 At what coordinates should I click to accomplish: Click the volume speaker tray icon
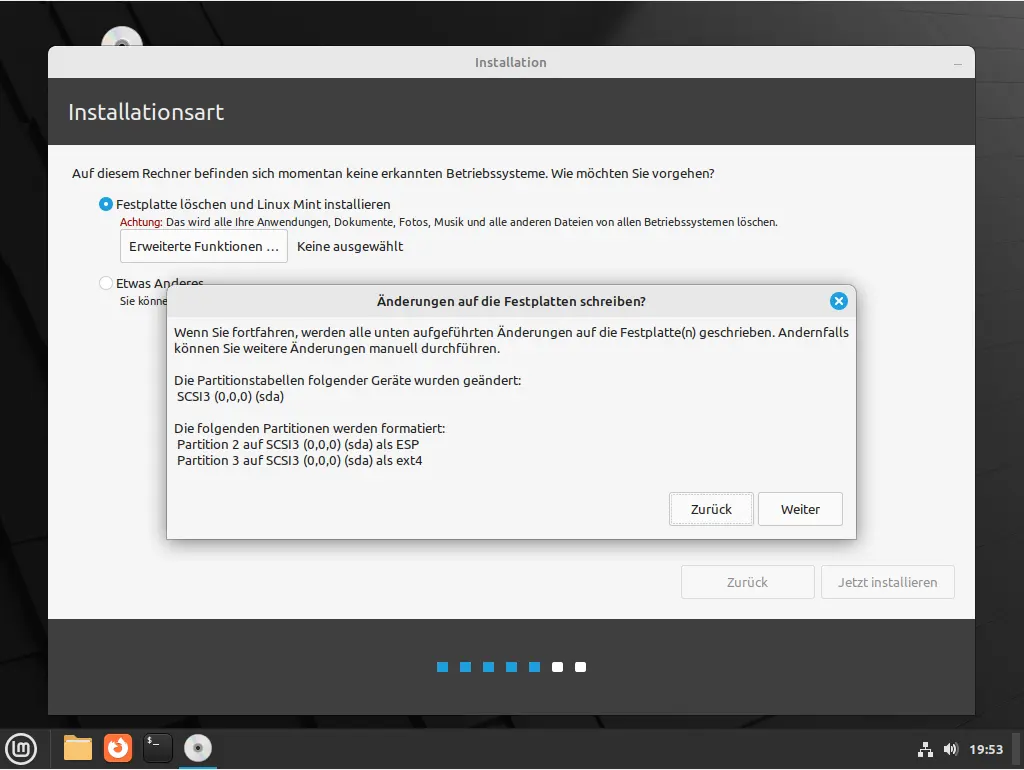click(x=949, y=749)
